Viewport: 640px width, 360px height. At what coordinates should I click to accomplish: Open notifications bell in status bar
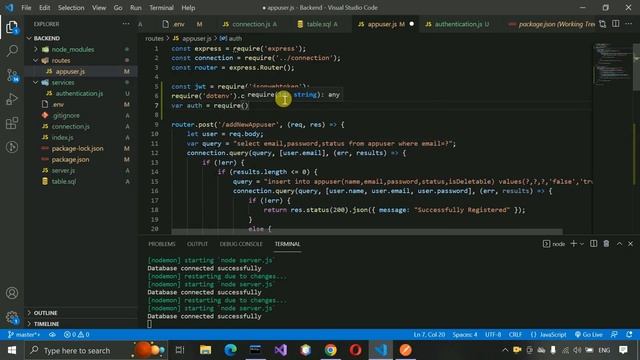[629, 335]
